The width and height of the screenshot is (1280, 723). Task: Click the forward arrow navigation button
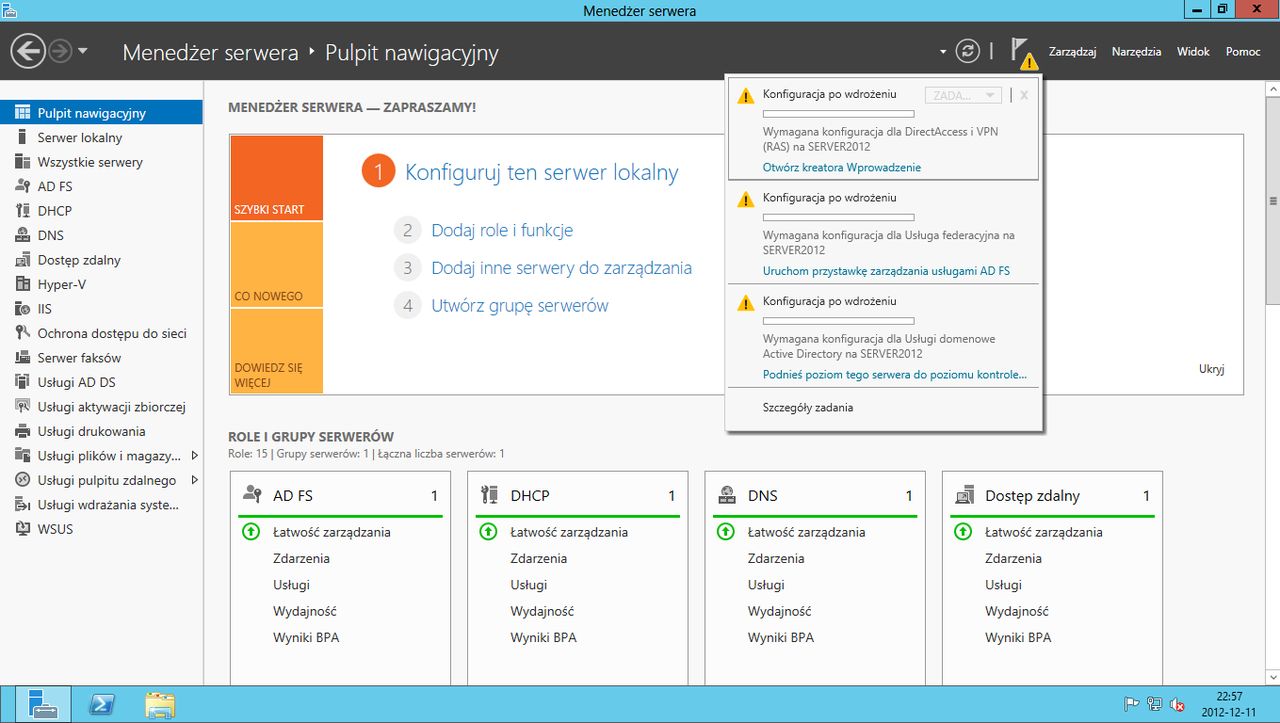(x=60, y=51)
